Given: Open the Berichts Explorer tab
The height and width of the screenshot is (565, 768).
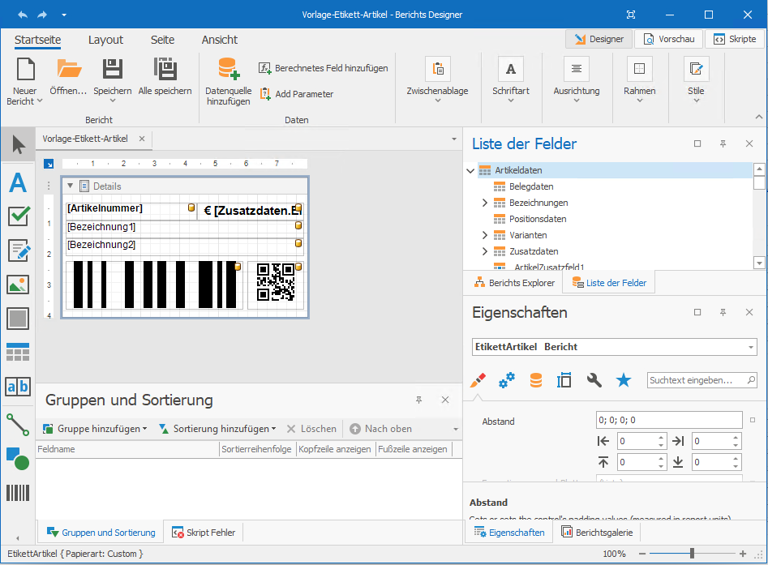Looking at the screenshot, I should [514, 282].
